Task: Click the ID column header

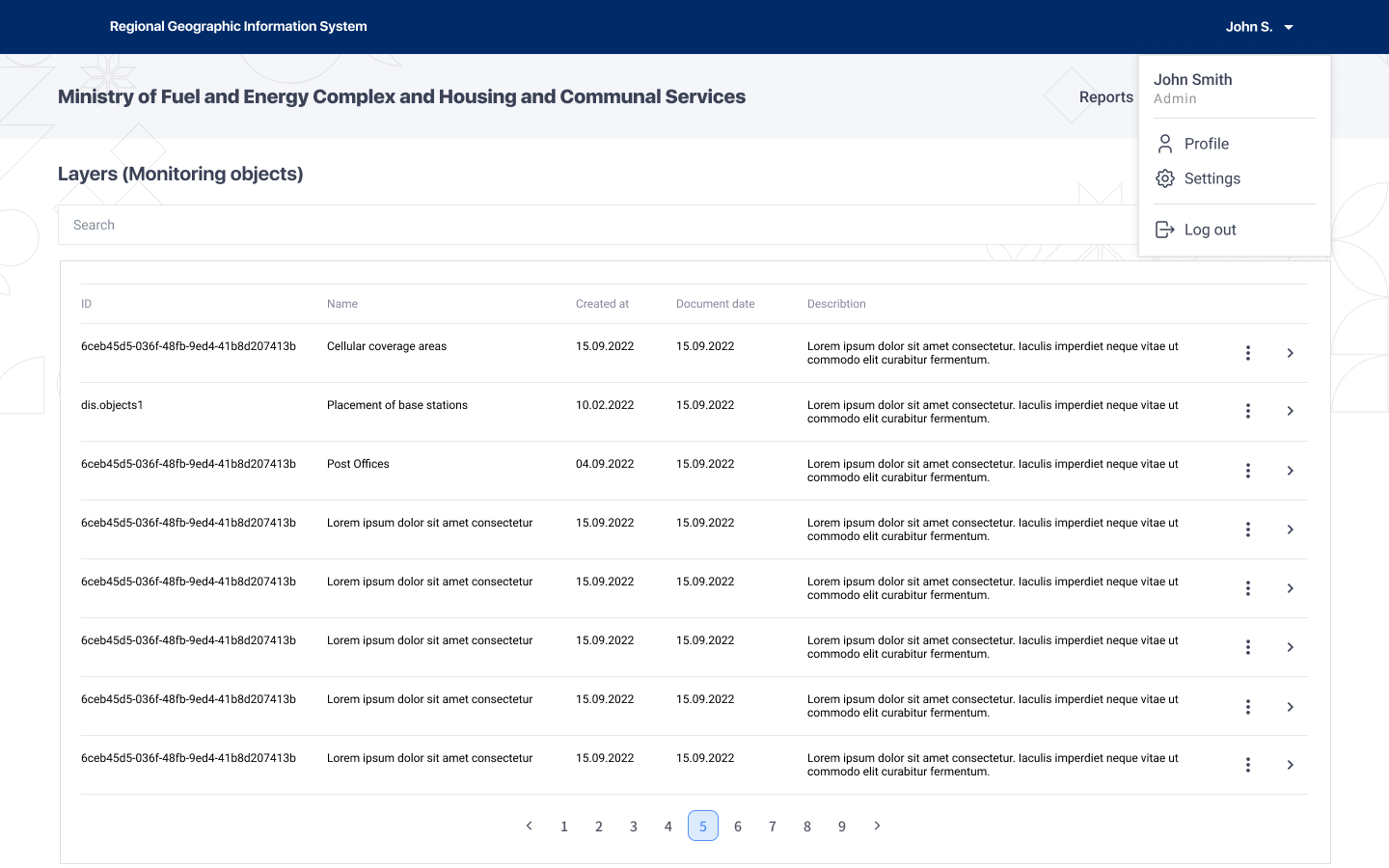Action: tap(86, 304)
